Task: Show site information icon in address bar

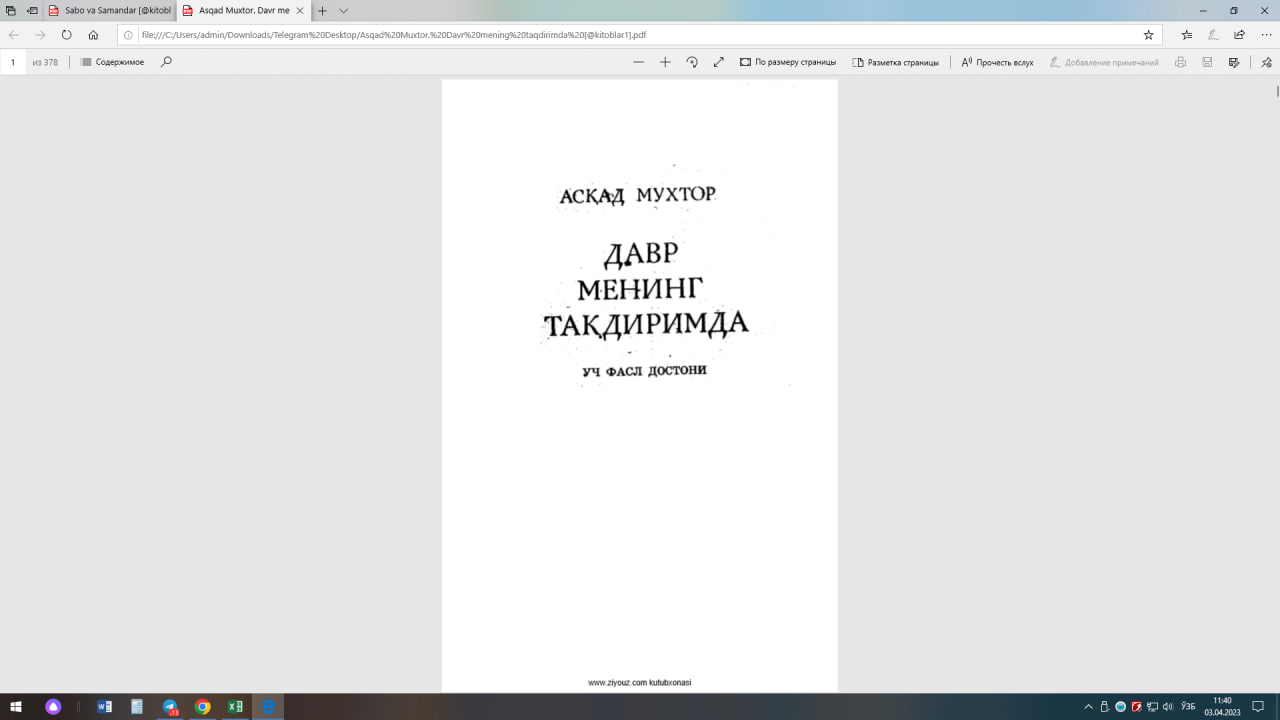Action: coord(128,34)
